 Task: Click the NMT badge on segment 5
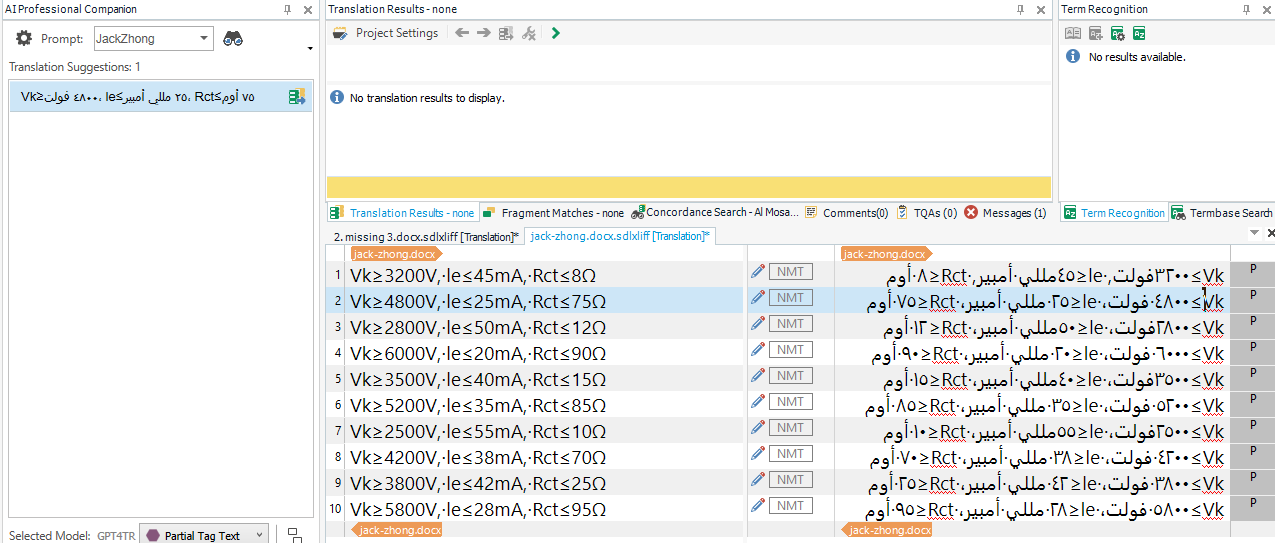(791, 375)
